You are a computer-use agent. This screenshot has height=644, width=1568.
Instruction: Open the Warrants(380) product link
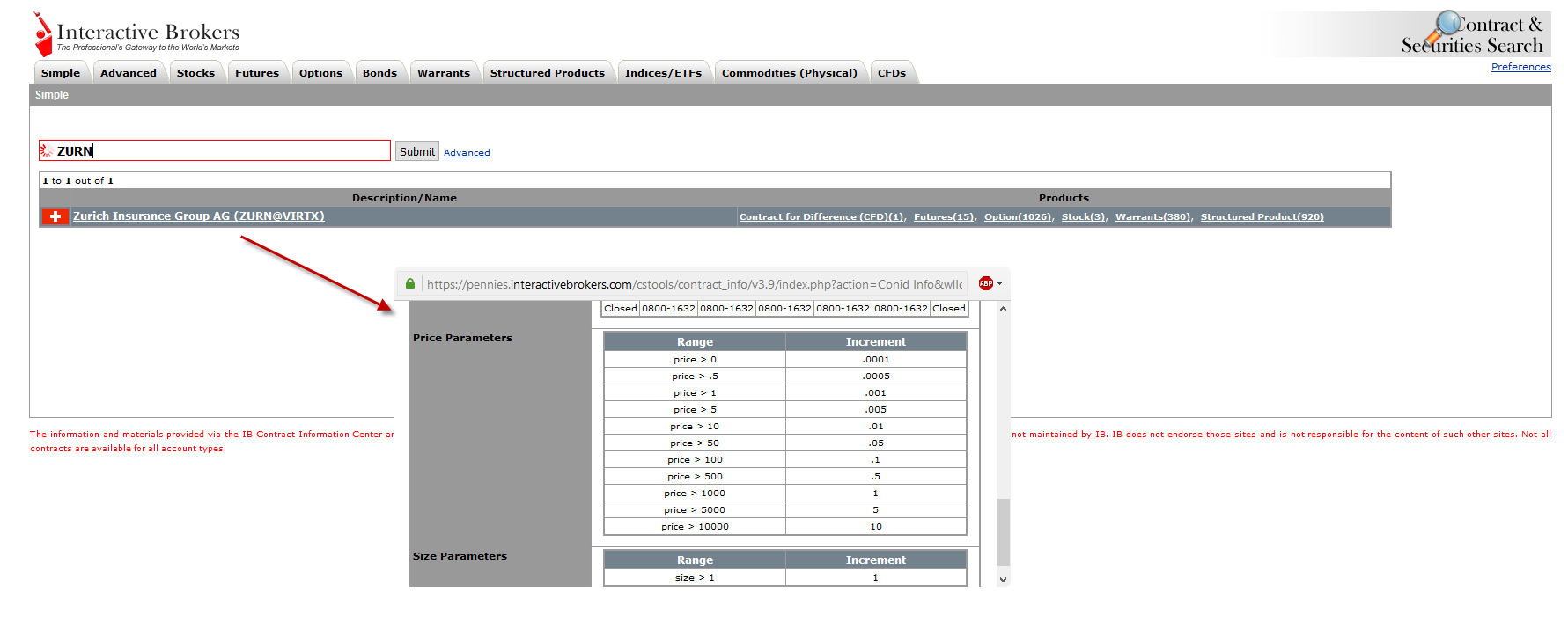pos(1153,217)
